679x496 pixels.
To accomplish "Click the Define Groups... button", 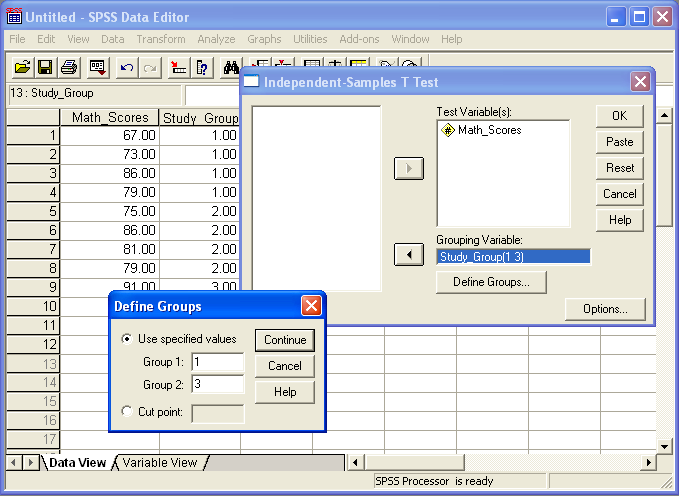I will (491, 282).
